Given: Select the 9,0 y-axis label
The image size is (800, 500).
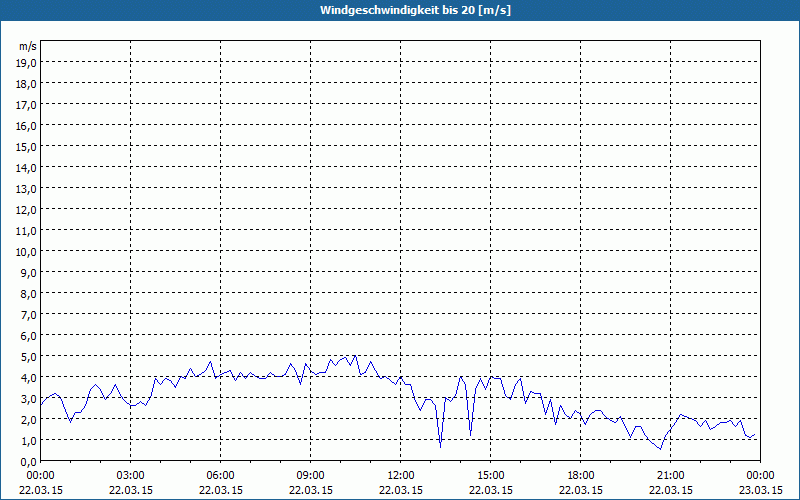Looking at the screenshot, I should pos(28,272).
